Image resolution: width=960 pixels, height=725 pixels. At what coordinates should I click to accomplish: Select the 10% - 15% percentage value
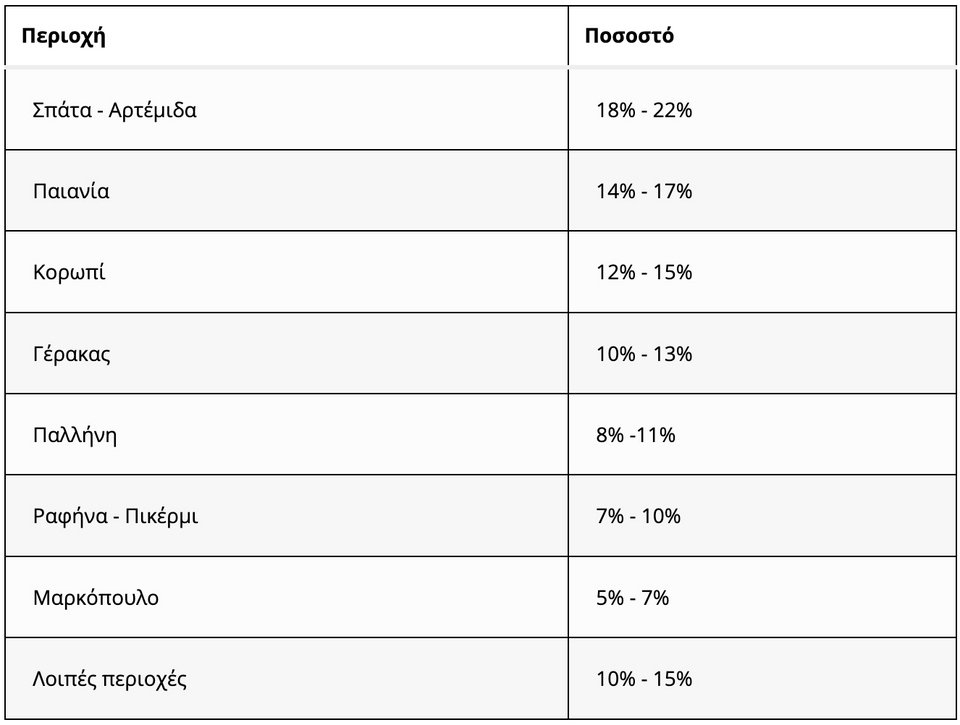click(x=644, y=679)
